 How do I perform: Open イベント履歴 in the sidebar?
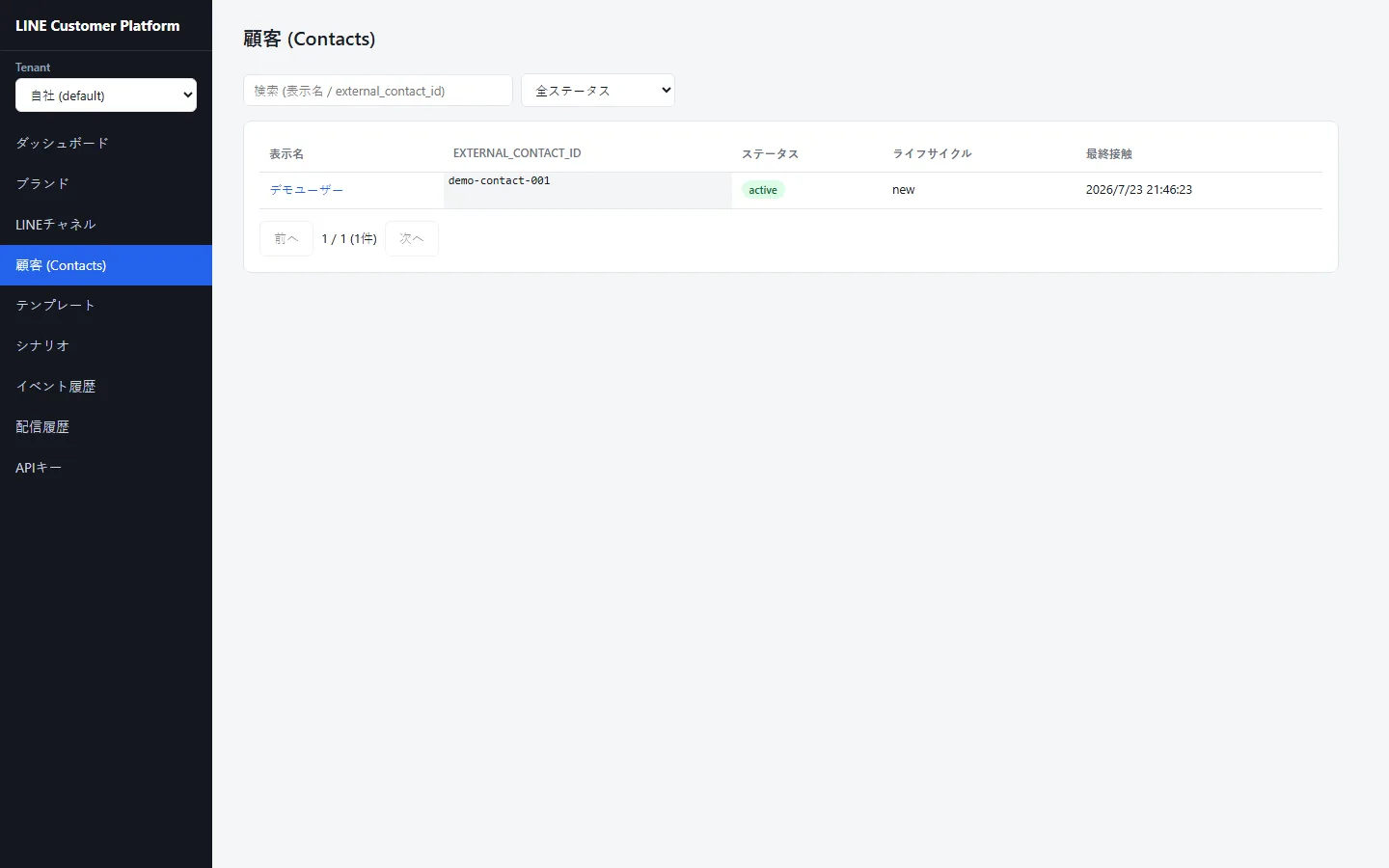point(106,386)
